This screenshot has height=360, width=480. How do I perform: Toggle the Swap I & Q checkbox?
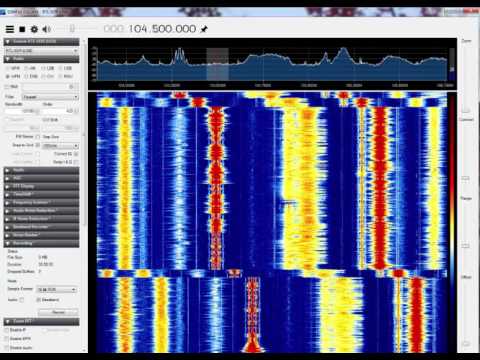tap(76, 162)
